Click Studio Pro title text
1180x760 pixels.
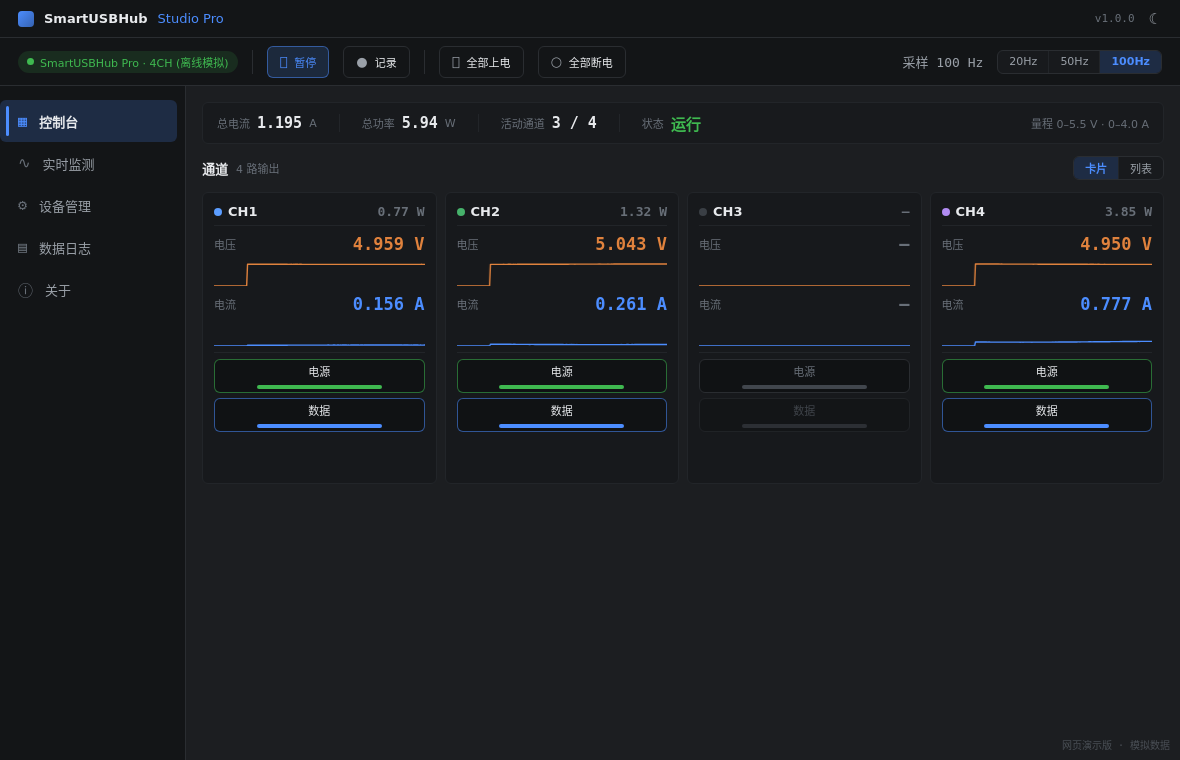190,19
